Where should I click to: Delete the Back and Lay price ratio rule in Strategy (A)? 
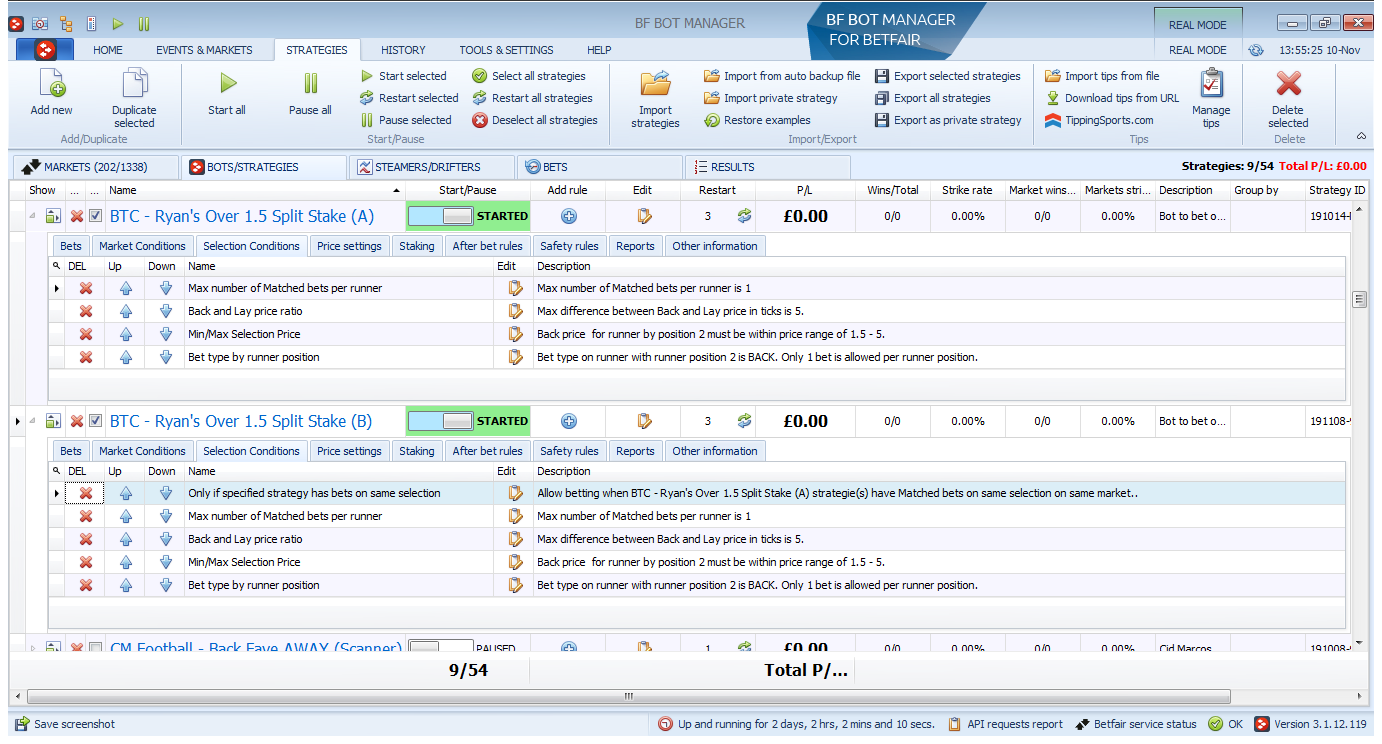[x=86, y=311]
